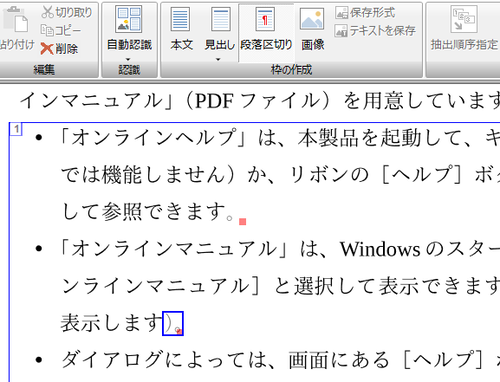Click the text PDF ファイル in top line
The image size is (500, 382).
tap(257, 101)
